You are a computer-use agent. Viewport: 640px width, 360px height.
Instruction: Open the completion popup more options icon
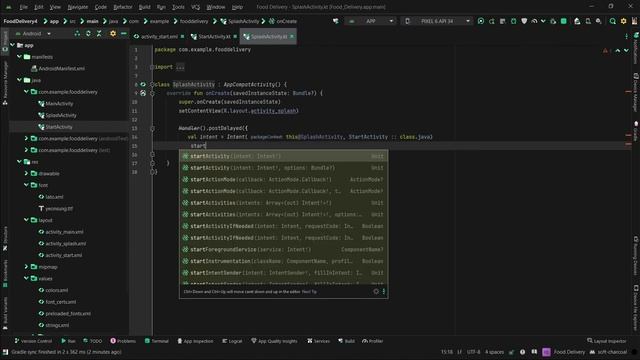point(384,291)
